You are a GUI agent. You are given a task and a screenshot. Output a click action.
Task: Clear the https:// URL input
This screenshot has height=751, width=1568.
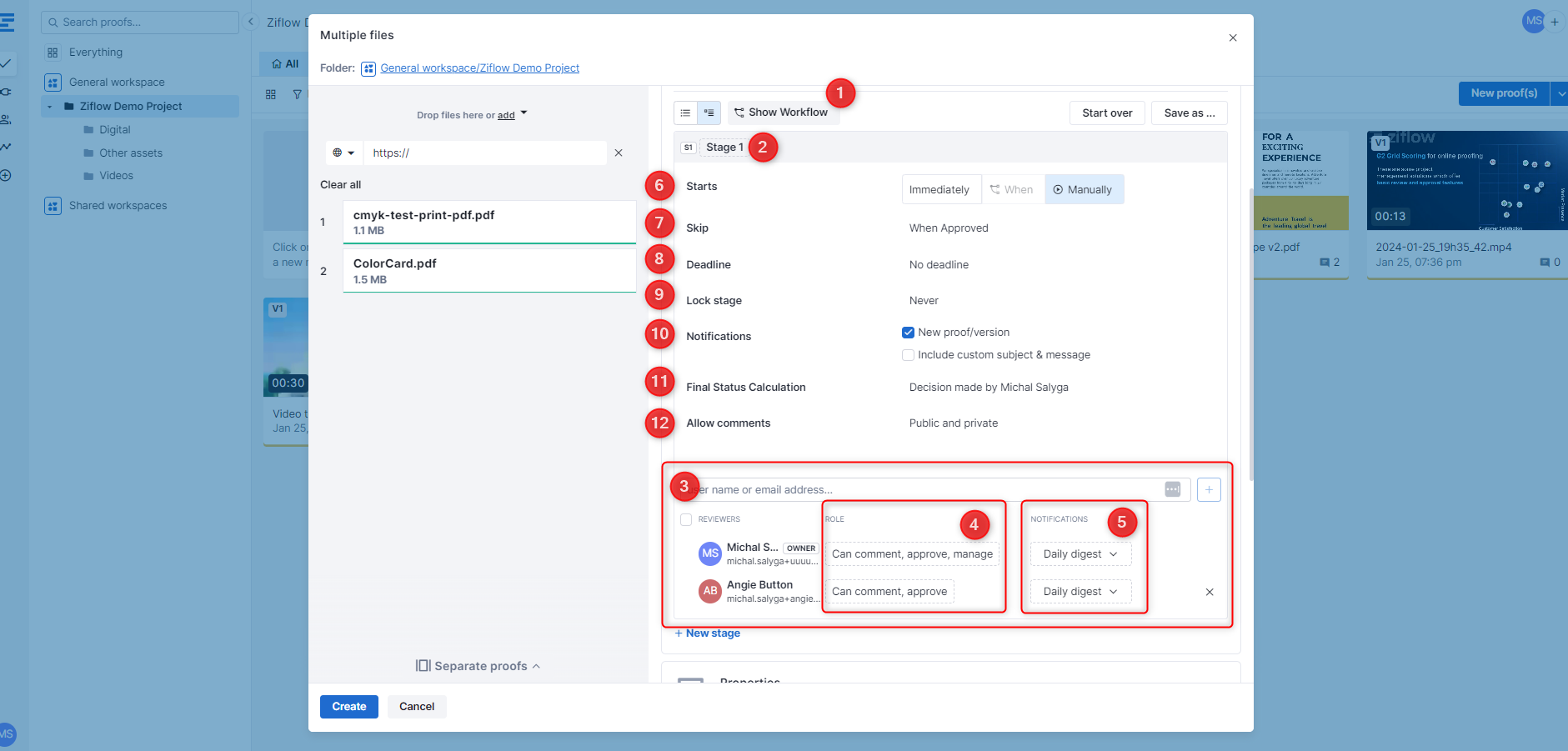(619, 153)
